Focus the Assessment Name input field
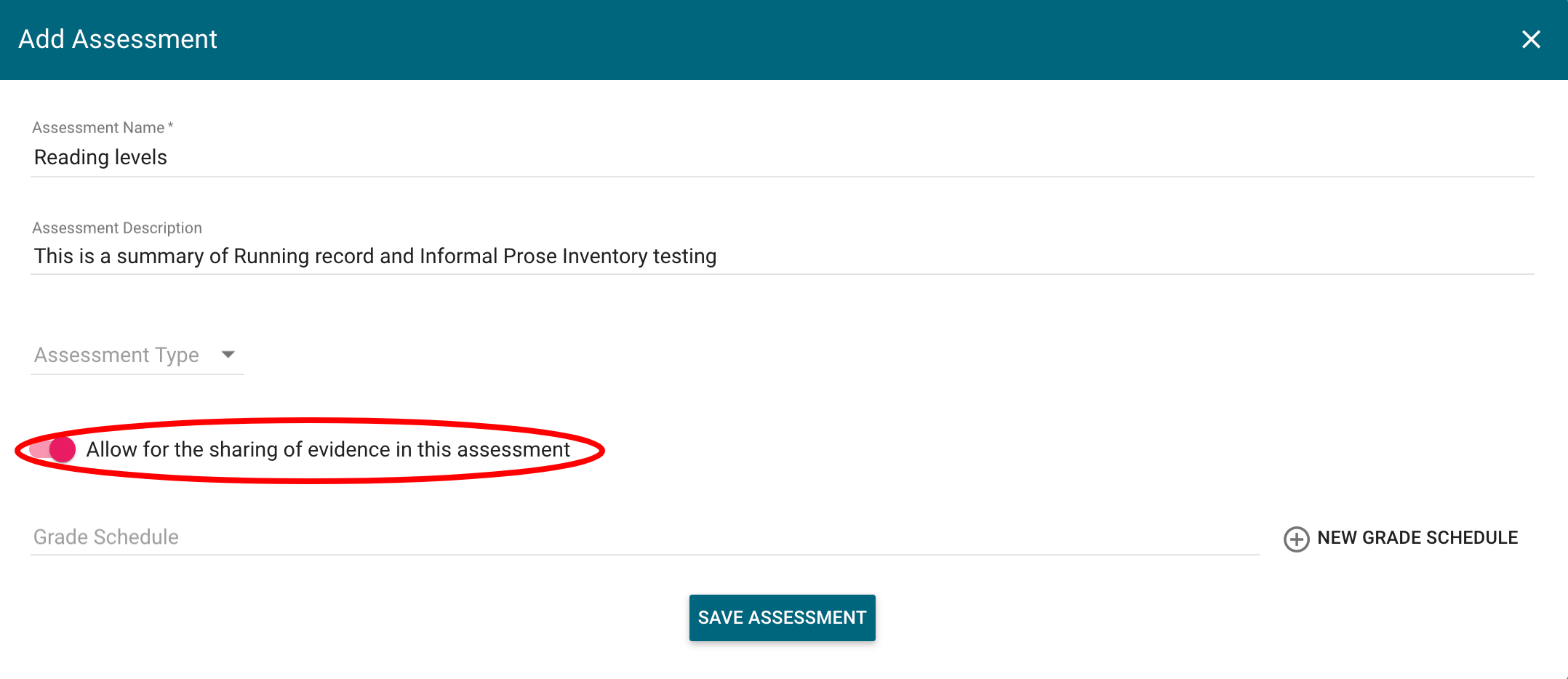Screen dimensions: 1568x679 point(782,157)
